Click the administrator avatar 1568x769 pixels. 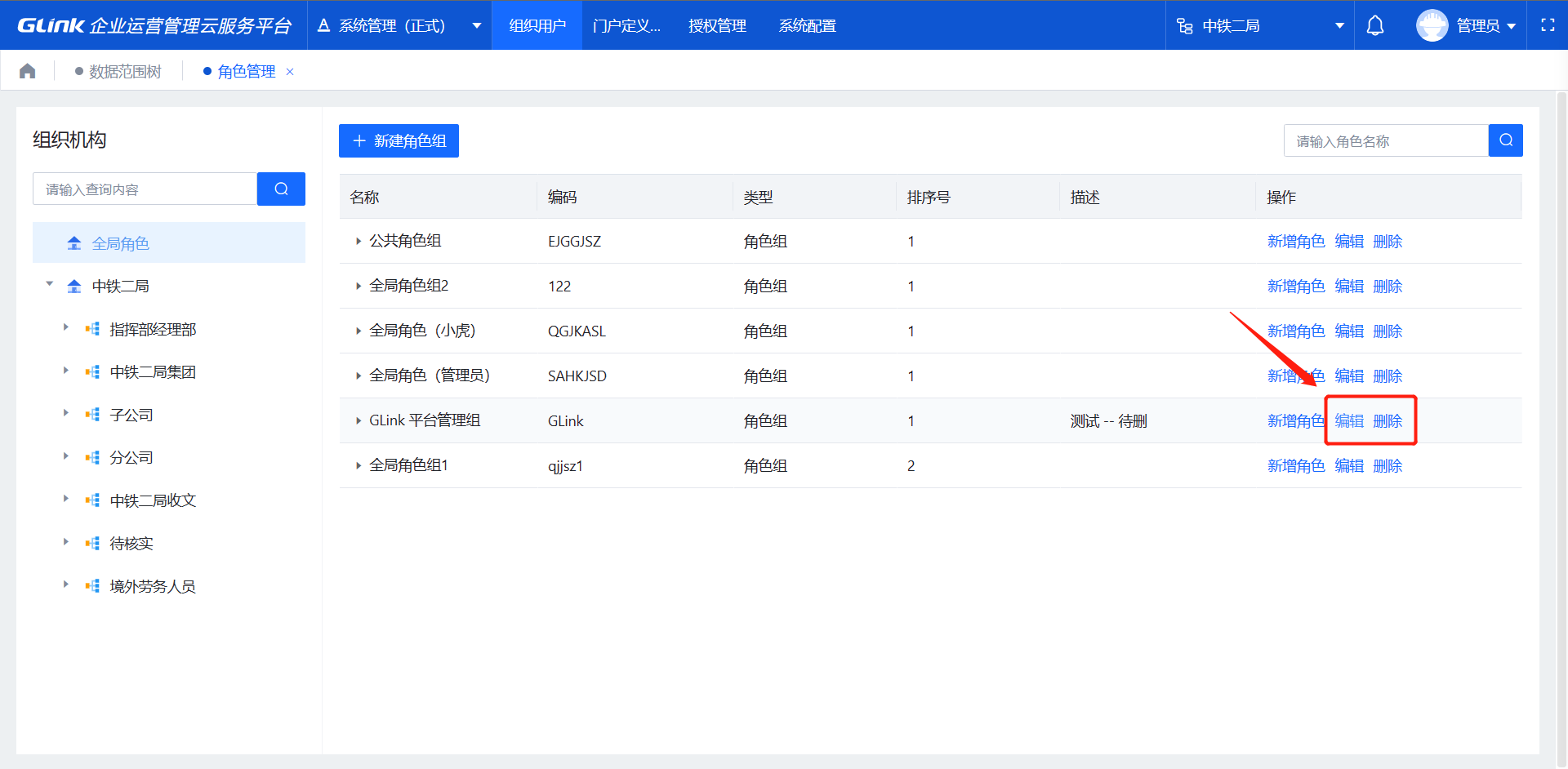click(x=1432, y=25)
